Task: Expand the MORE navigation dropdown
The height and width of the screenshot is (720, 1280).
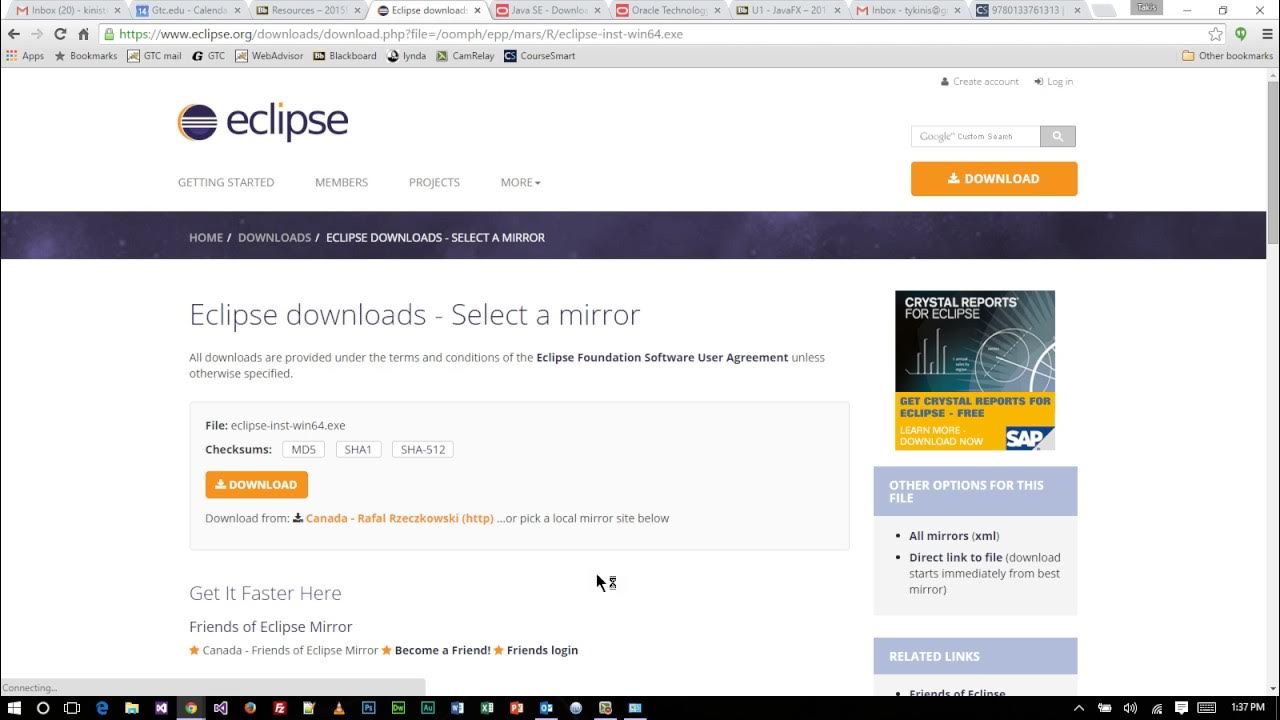Action: [x=520, y=182]
